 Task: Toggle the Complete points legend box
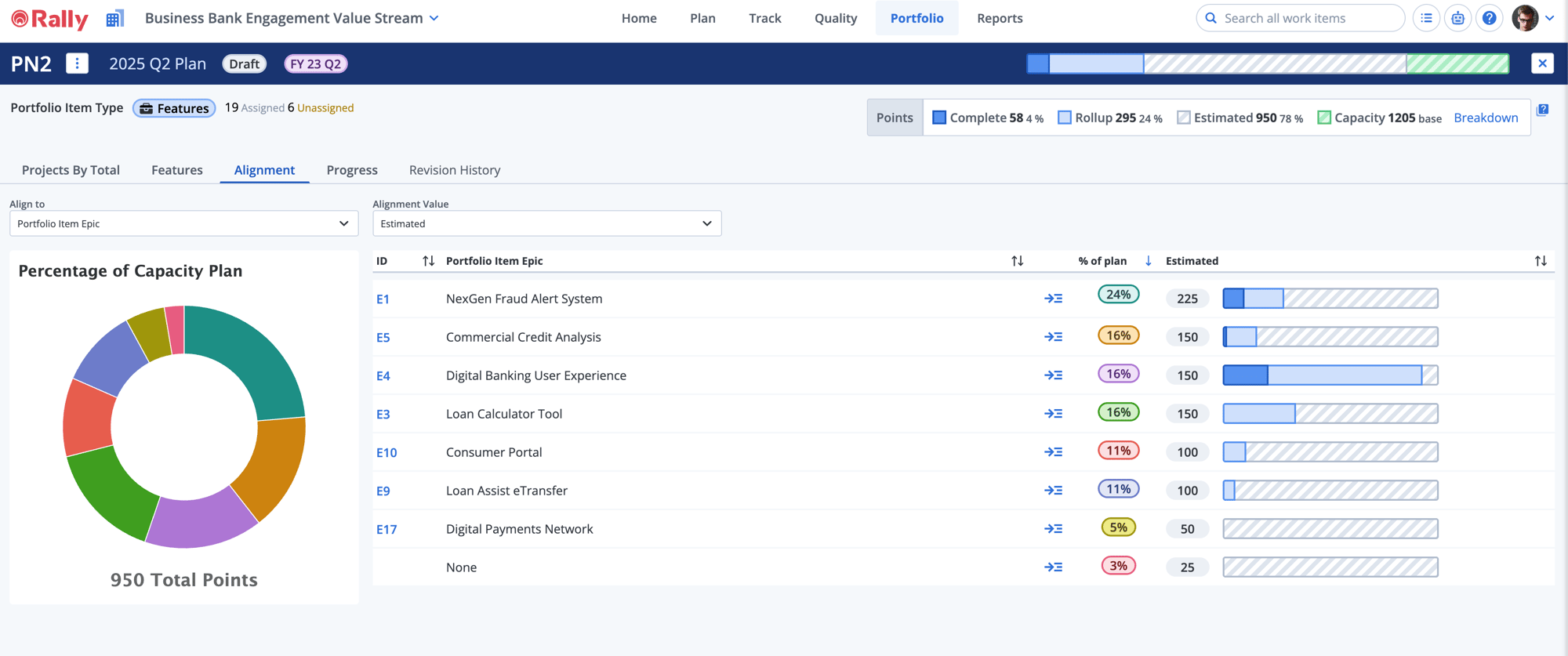click(x=939, y=118)
